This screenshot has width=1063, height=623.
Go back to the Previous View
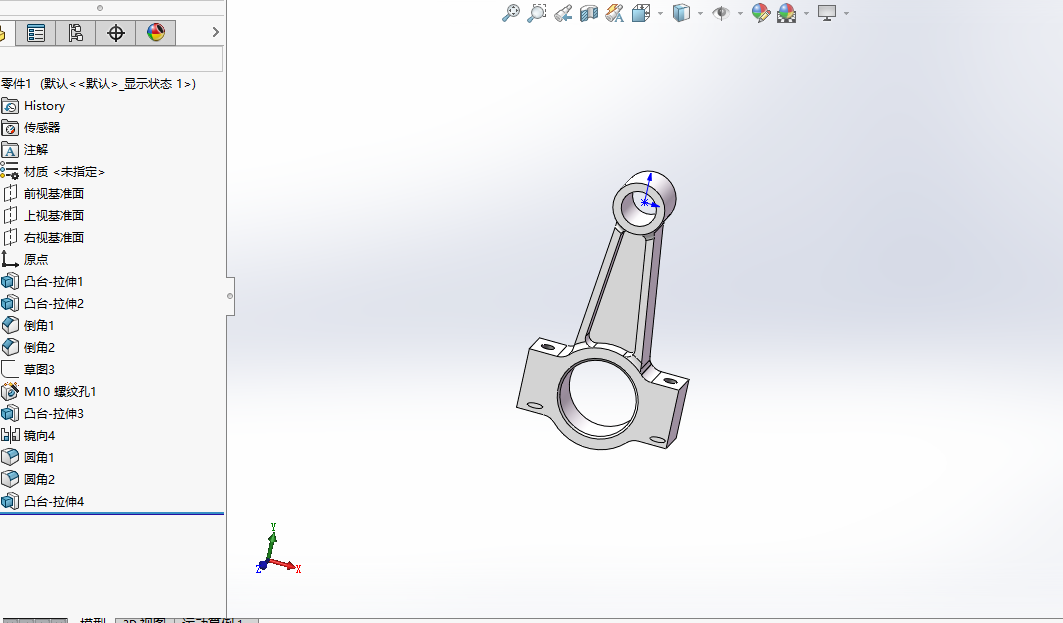563,13
